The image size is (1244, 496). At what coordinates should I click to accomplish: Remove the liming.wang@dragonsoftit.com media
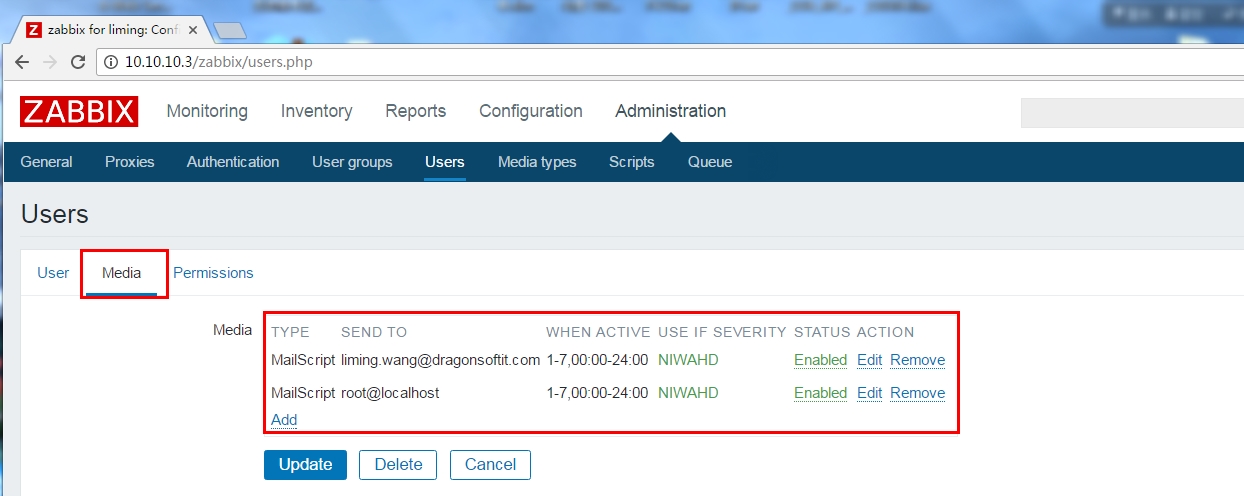point(917,360)
